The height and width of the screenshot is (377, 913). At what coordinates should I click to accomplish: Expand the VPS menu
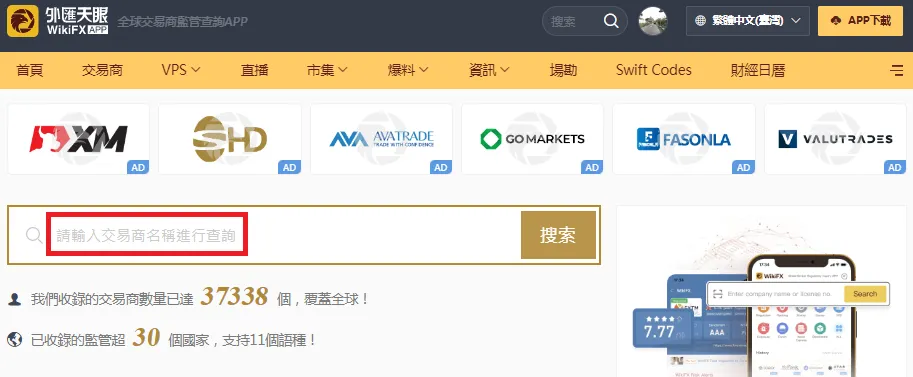(181, 70)
